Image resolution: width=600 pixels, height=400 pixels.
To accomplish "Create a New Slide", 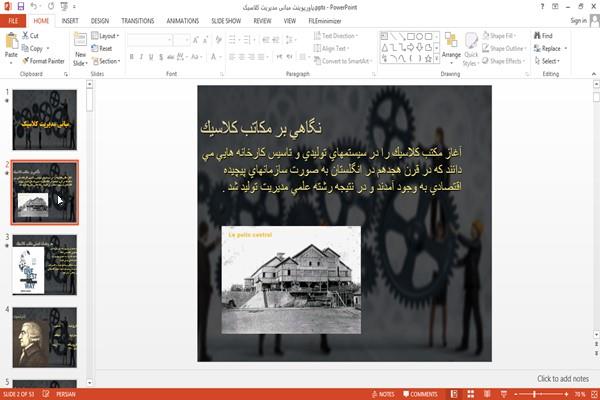I will (80, 50).
